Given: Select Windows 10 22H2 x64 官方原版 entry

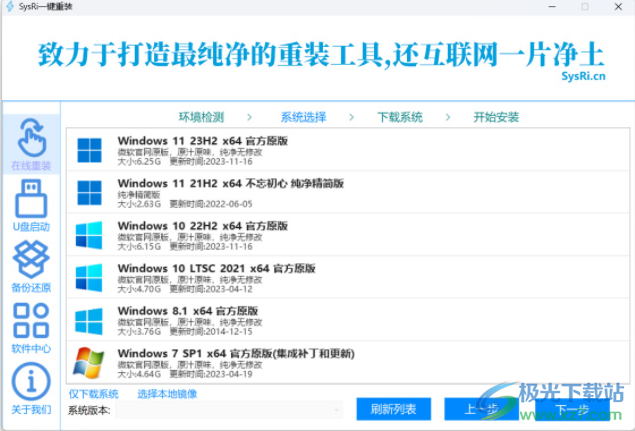Looking at the screenshot, I should click(x=348, y=235).
